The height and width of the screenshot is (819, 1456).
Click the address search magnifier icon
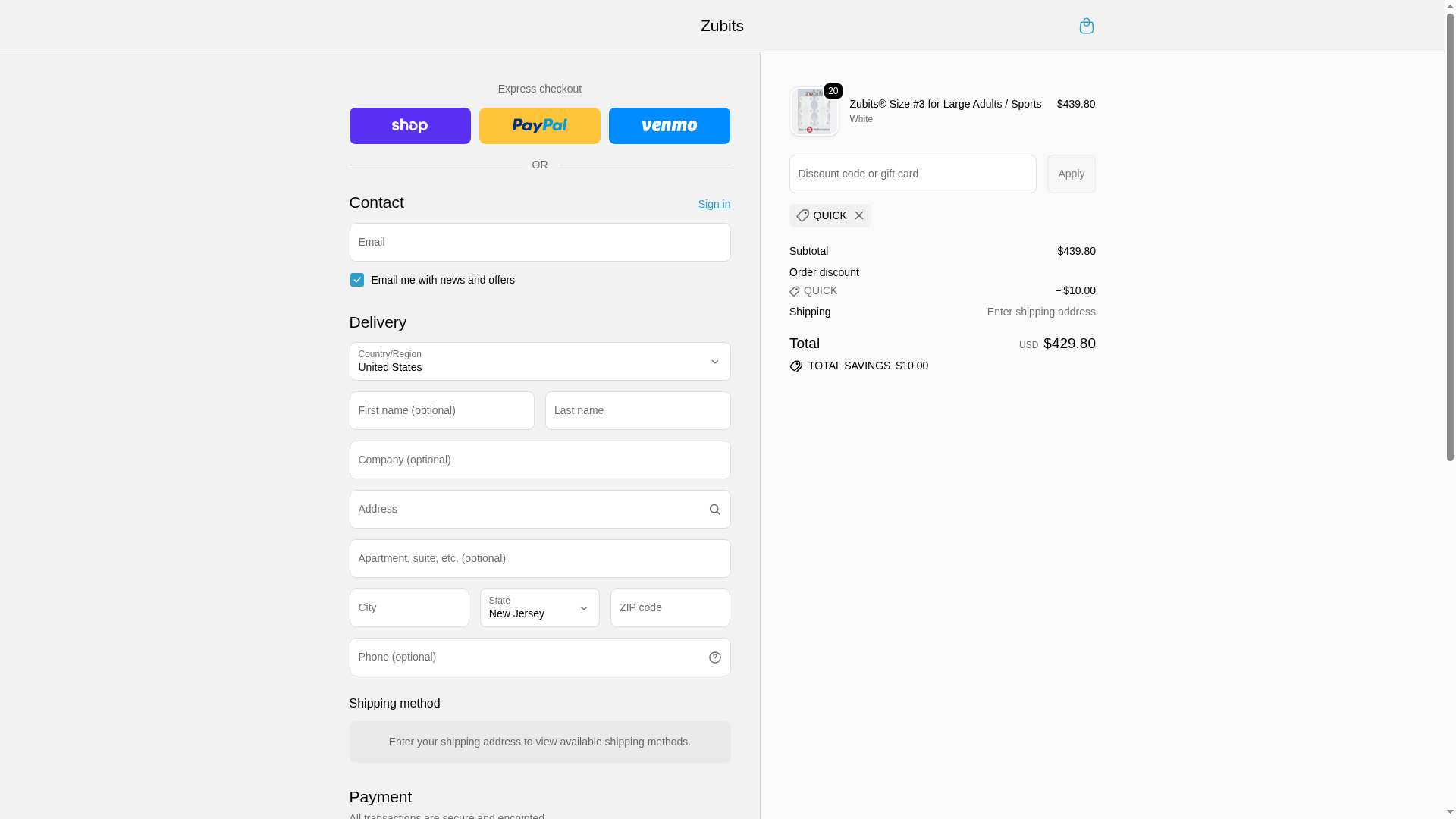(x=714, y=510)
